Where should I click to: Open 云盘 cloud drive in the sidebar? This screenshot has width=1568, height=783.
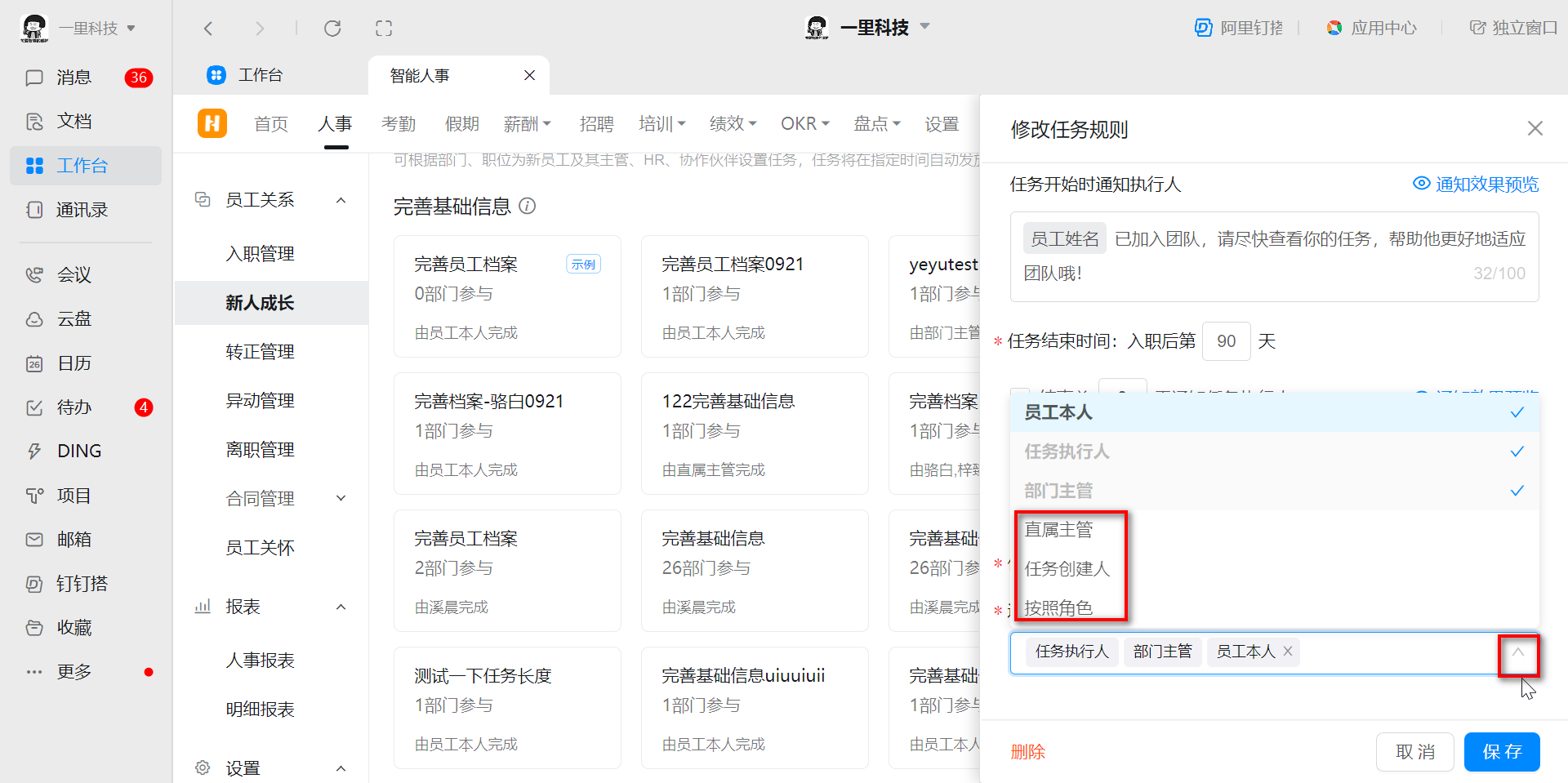point(74,319)
